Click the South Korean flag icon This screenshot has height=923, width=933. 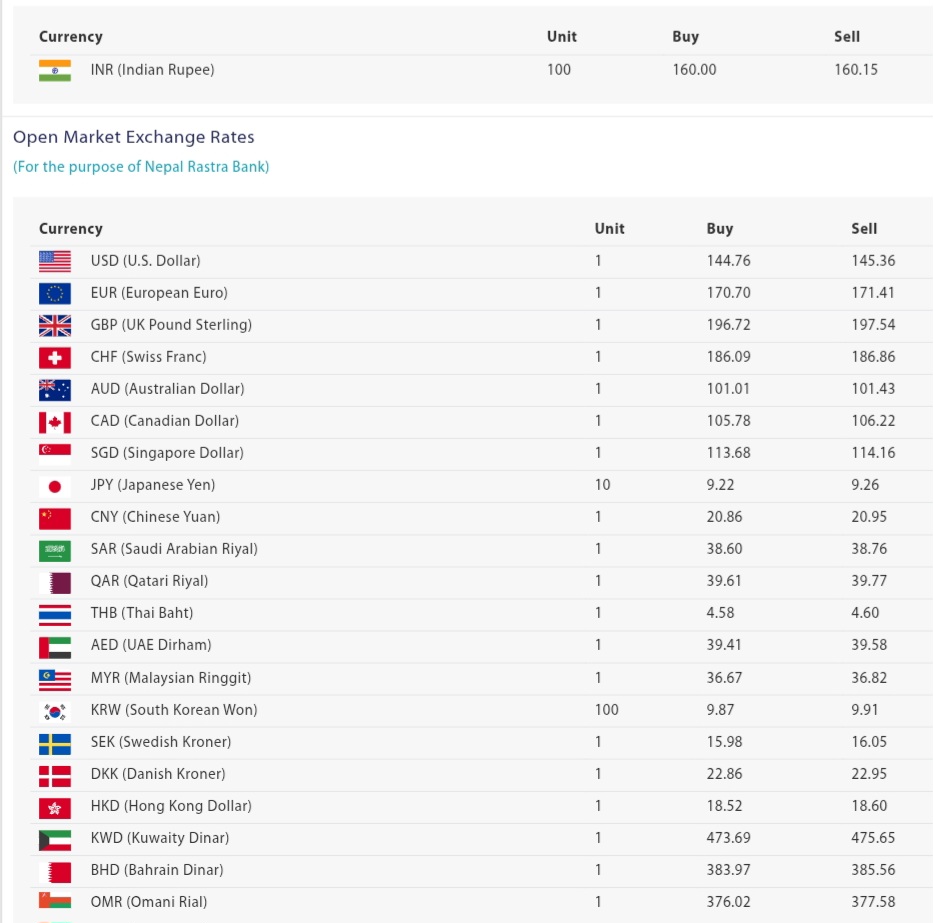55,711
